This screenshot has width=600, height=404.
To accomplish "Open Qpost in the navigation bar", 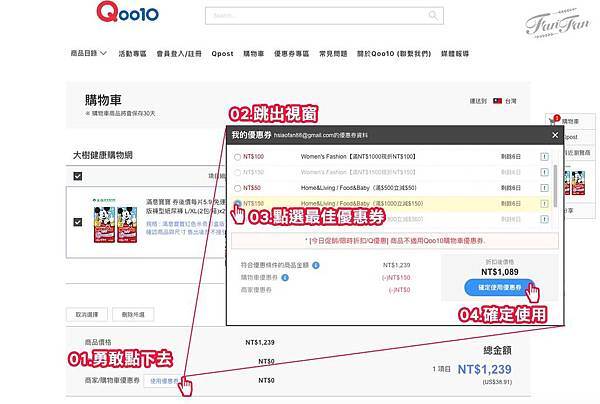I will tap(222, 54).
